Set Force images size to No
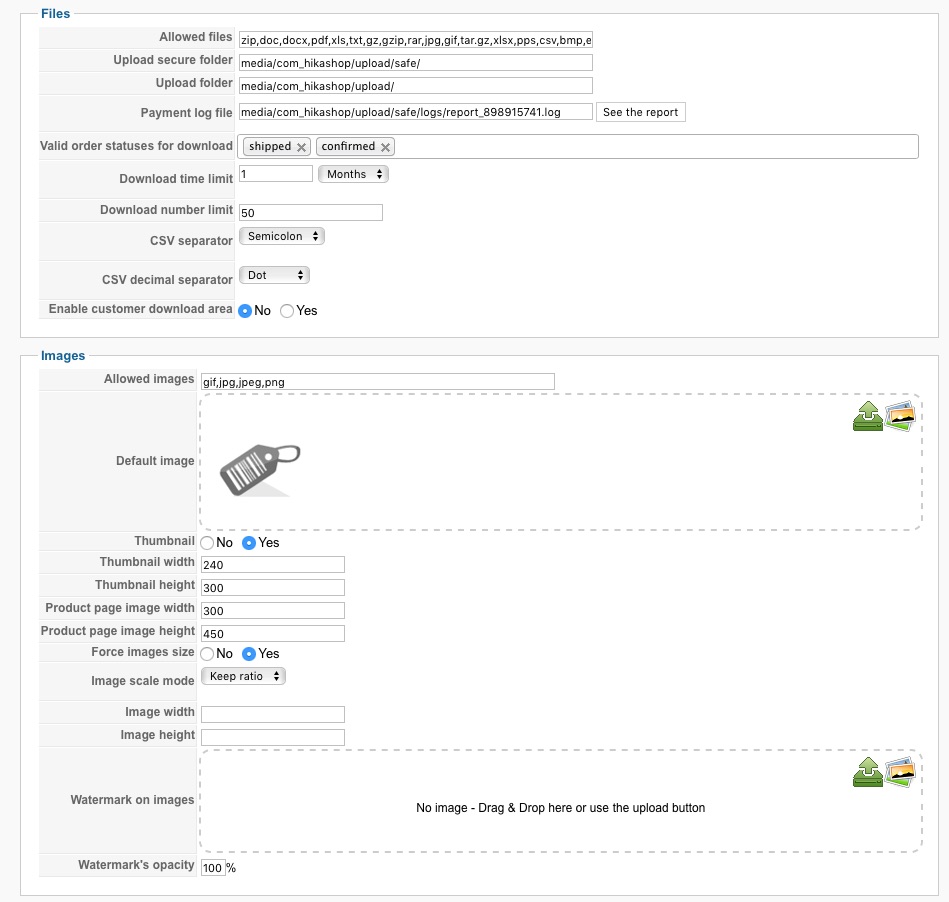 [x=207, y=654]
